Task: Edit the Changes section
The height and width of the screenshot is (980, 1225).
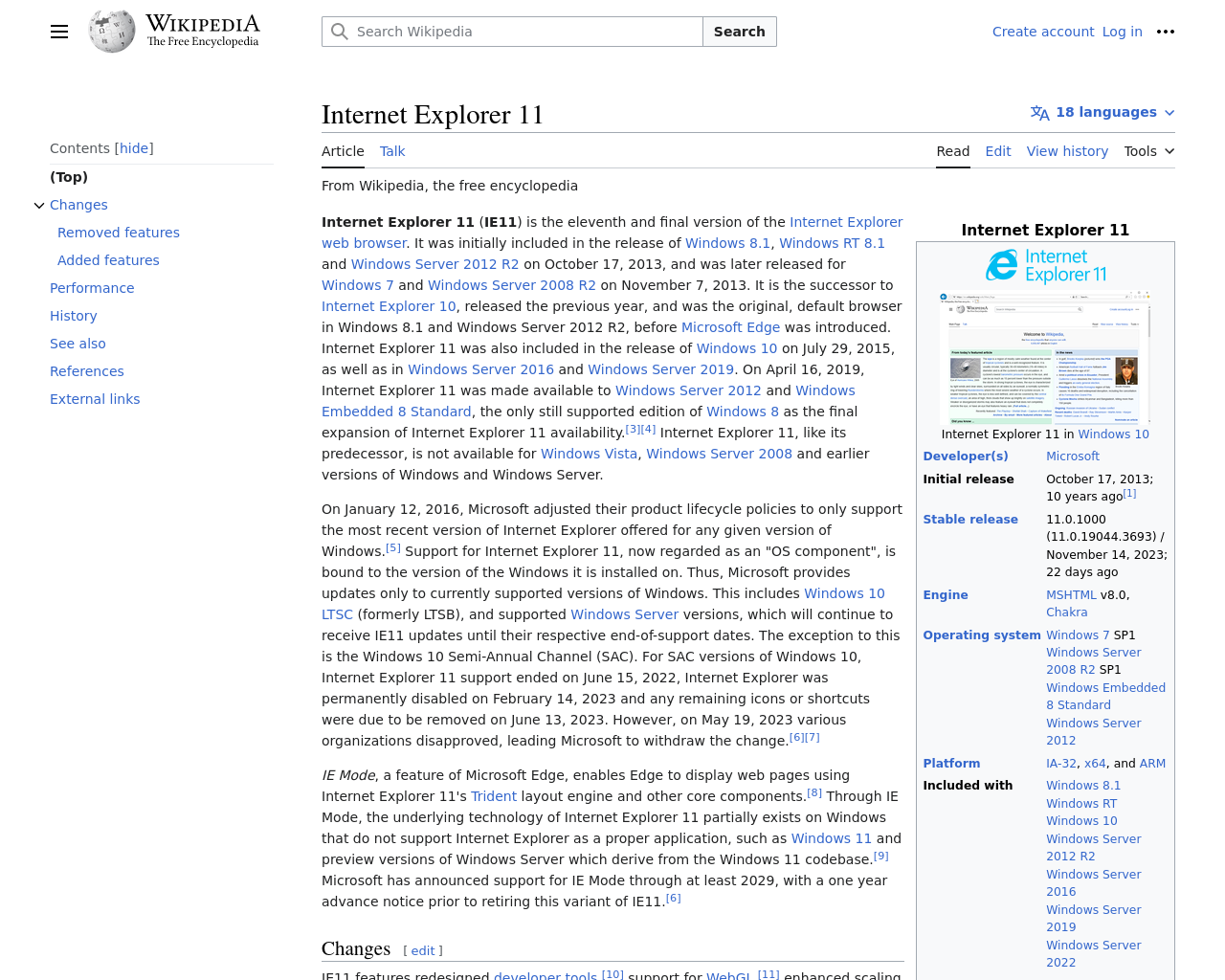Action: click(x=422, y=950)
